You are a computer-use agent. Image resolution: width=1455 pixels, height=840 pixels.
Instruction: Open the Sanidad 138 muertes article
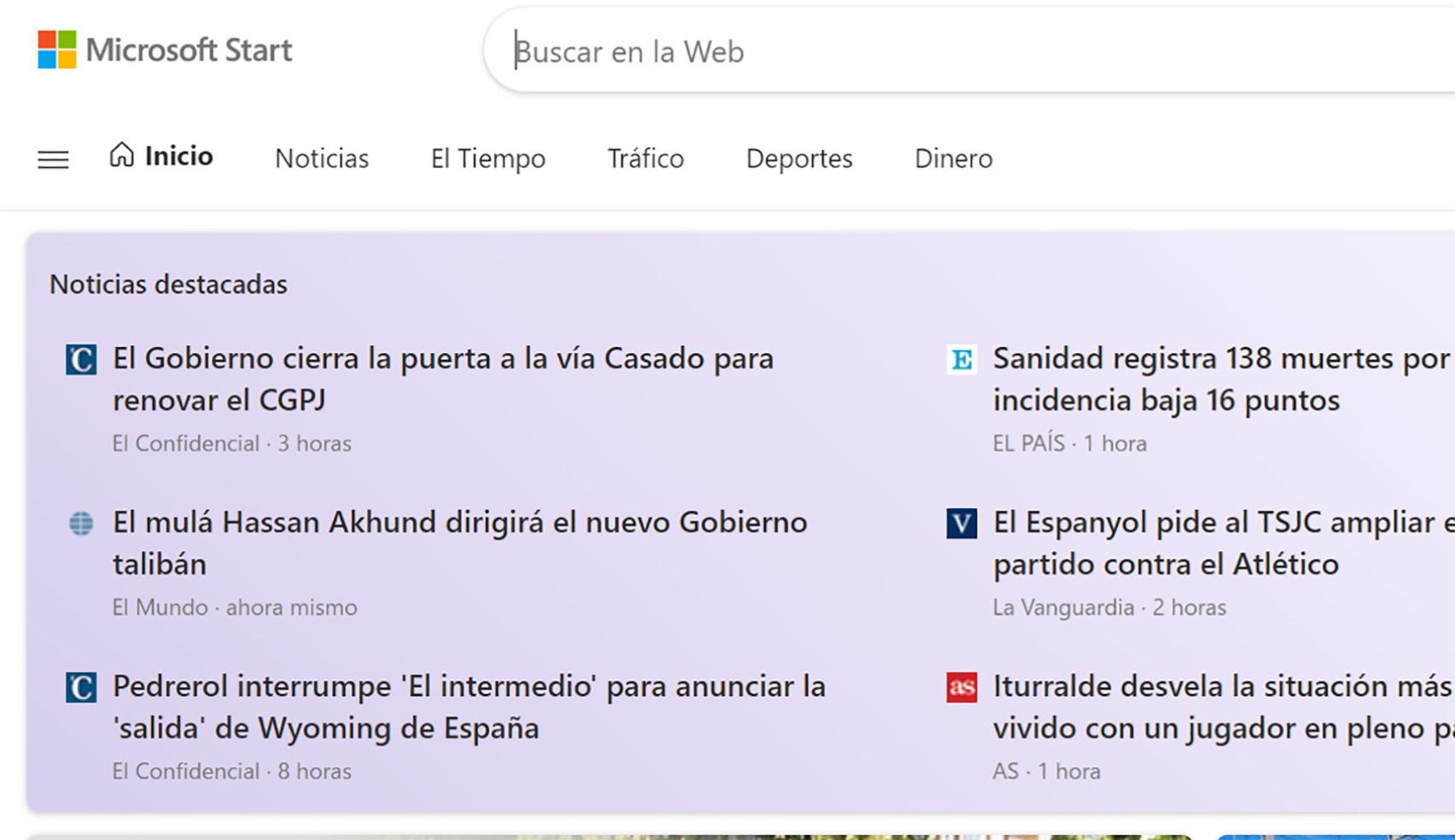tap(1194, 379)
